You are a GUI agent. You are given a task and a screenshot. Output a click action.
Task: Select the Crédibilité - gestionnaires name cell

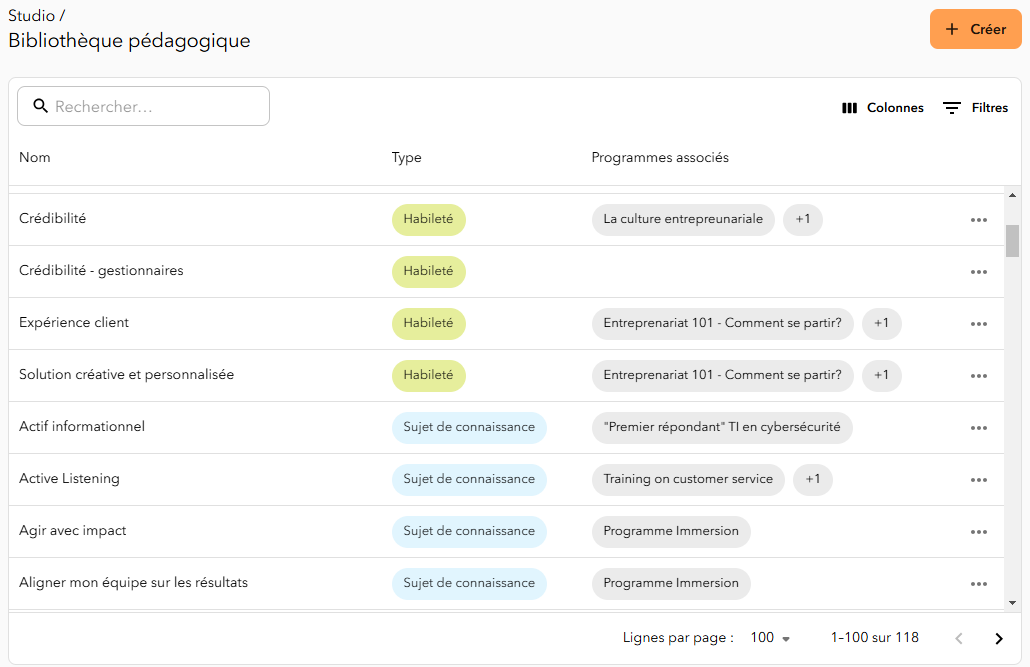pos(101,270)
